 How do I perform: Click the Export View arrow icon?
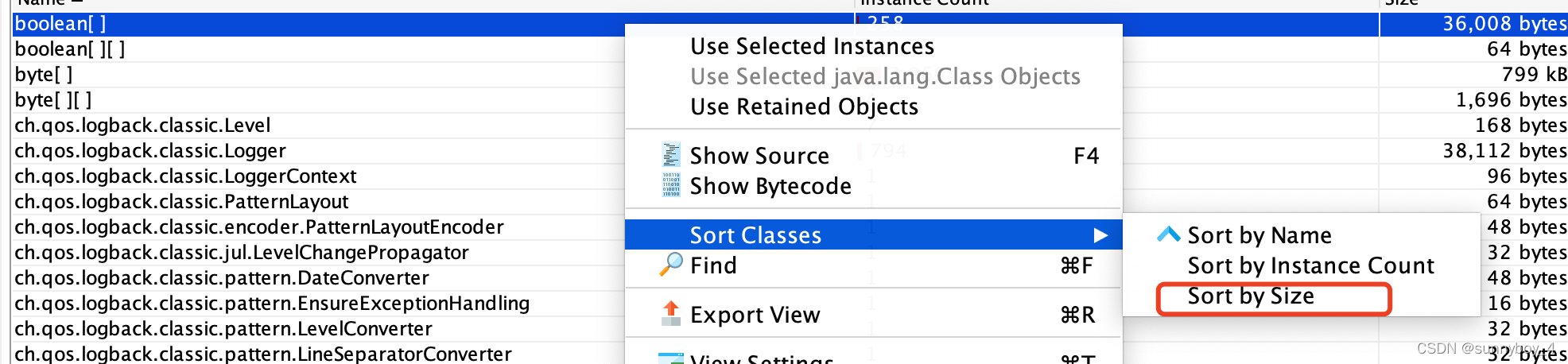671,314
